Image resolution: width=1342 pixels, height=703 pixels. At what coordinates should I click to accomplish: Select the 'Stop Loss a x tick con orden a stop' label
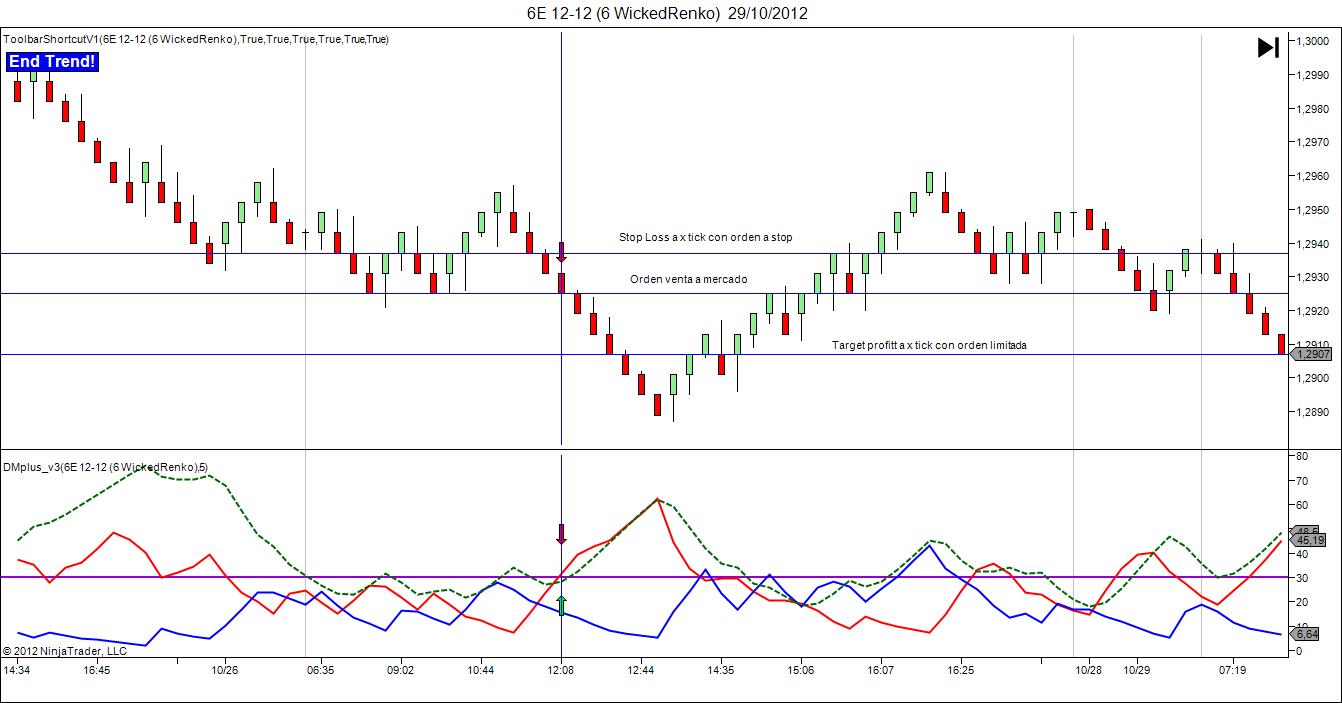pyautogui.click(x=705, y=237)
